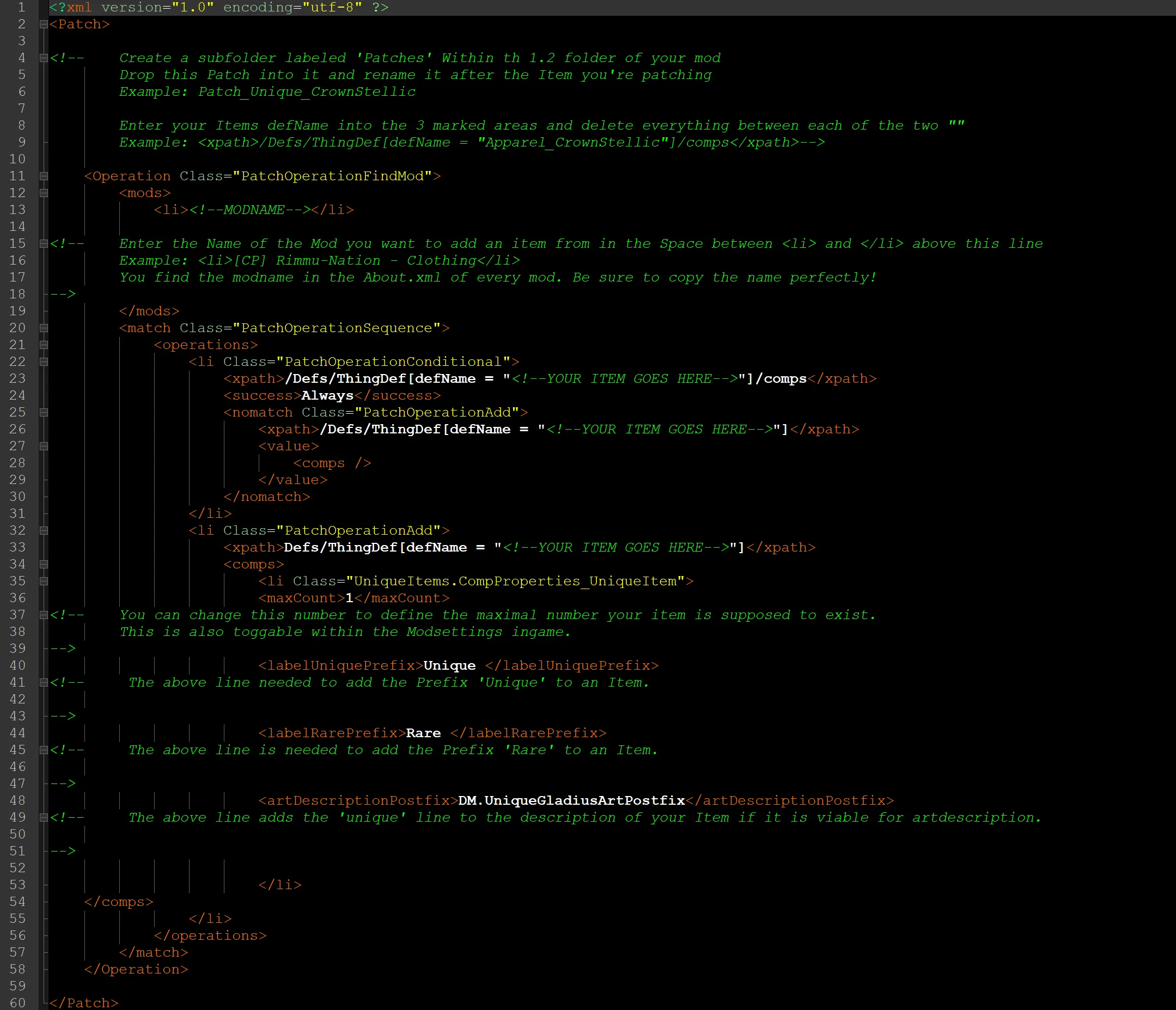1176x1010 pixels.
Task: Collapse the operations tag fold marker
Action: point(43,345)
